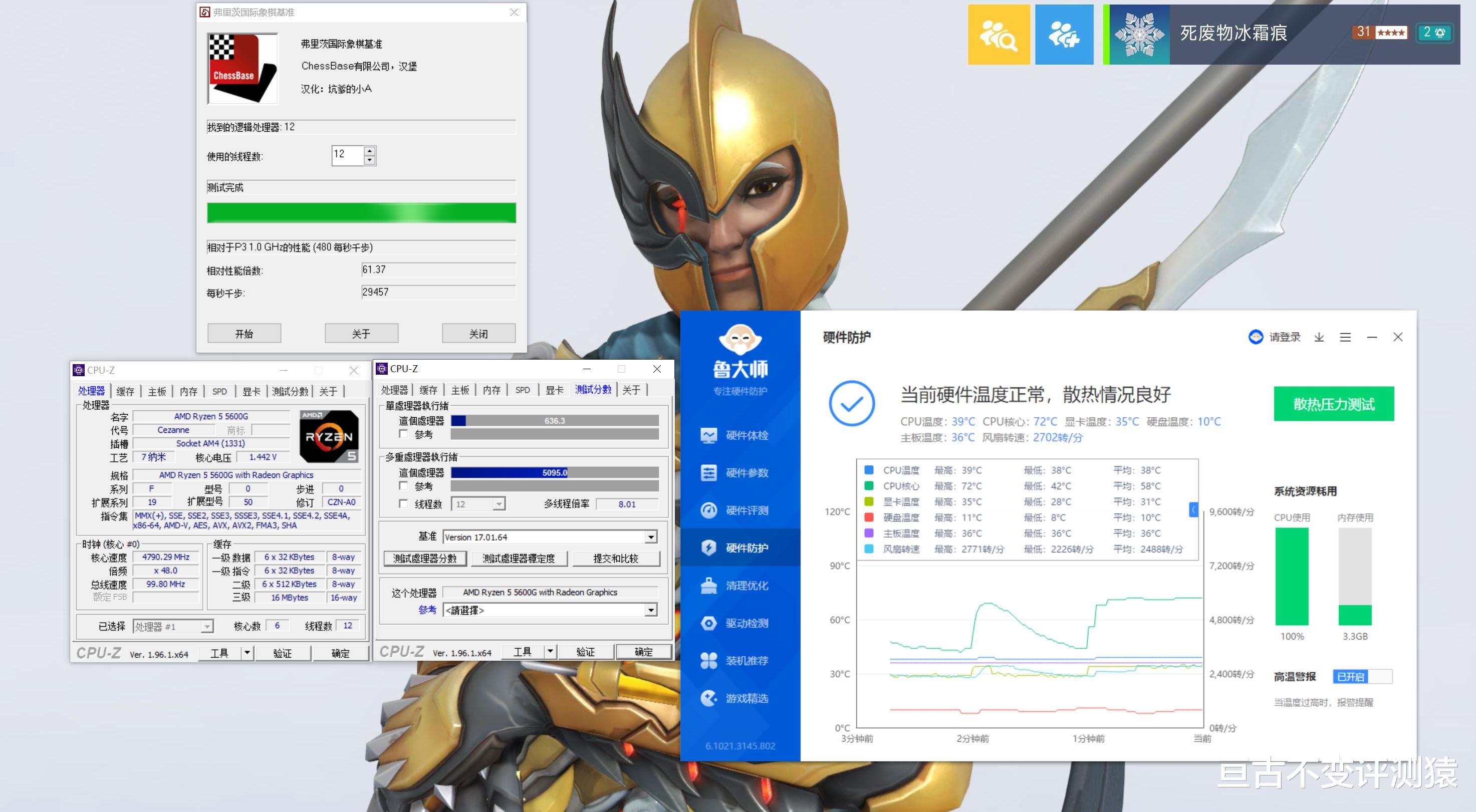This screenshot has height=812, width=1476.
Task: Click 开始 in Fritz Chess Benchmark
Action: pos(244,334)
